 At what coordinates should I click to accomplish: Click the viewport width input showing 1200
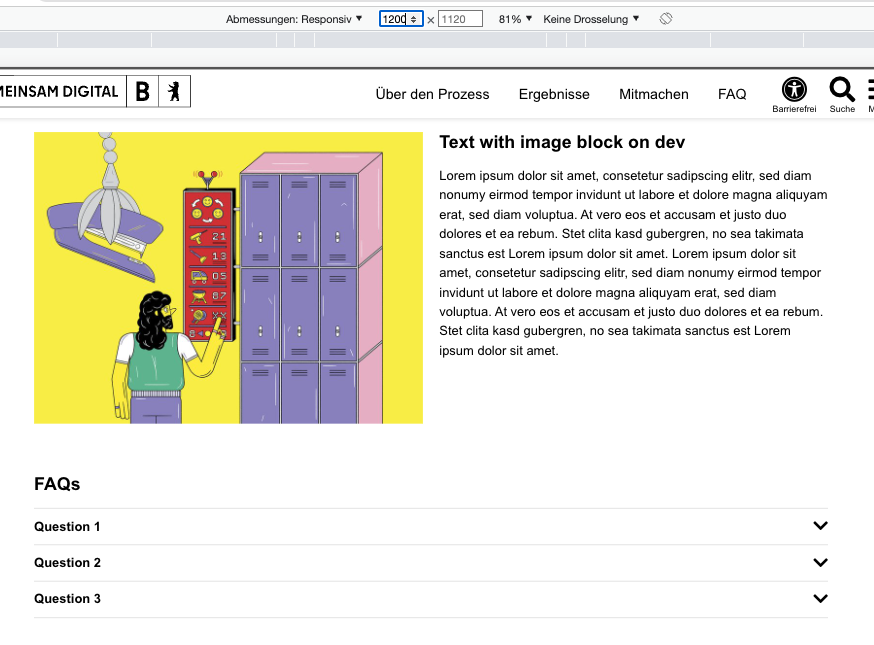pyautogui.click(x=395, y=18)
